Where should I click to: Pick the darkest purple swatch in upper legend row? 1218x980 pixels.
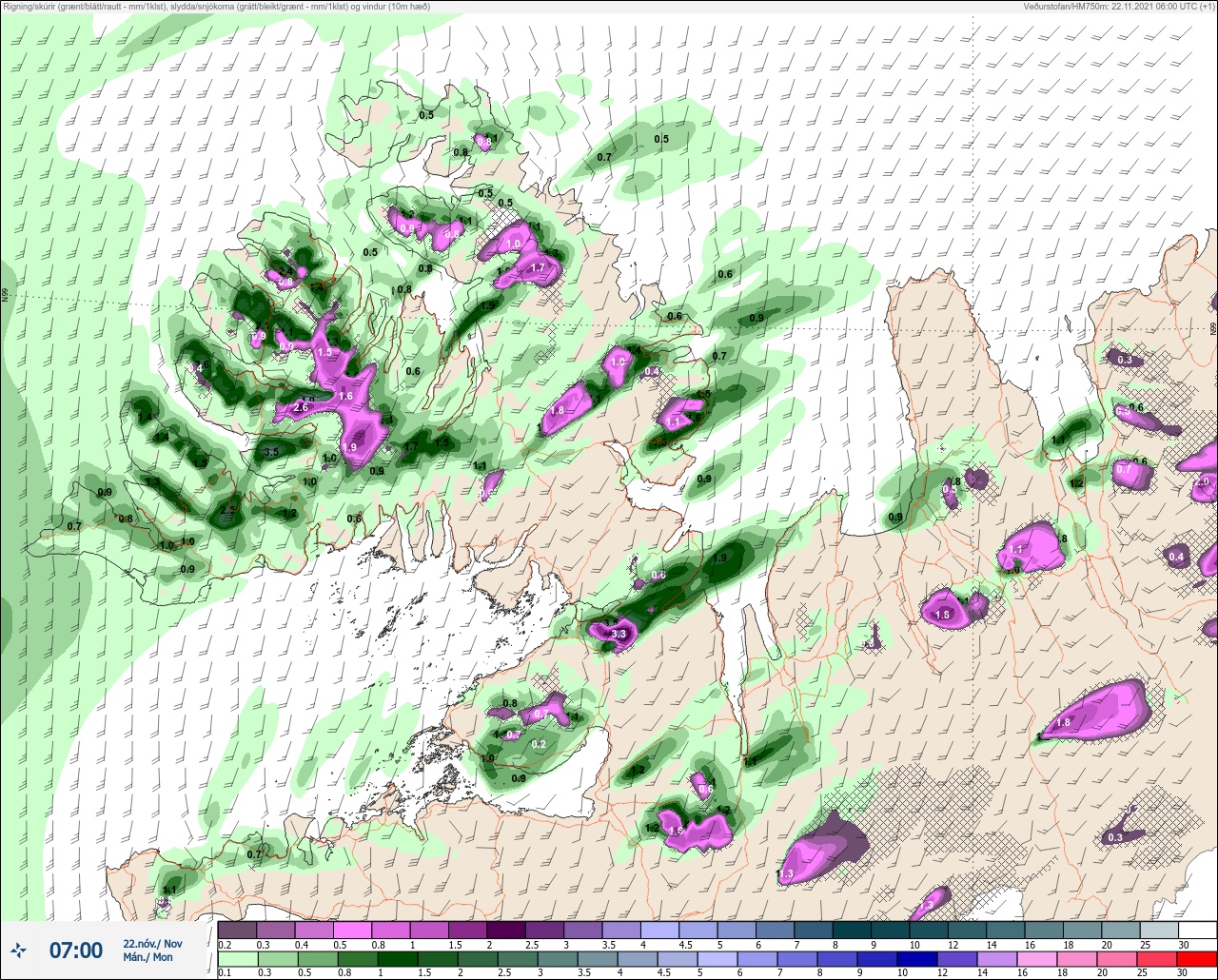point(506,930)
